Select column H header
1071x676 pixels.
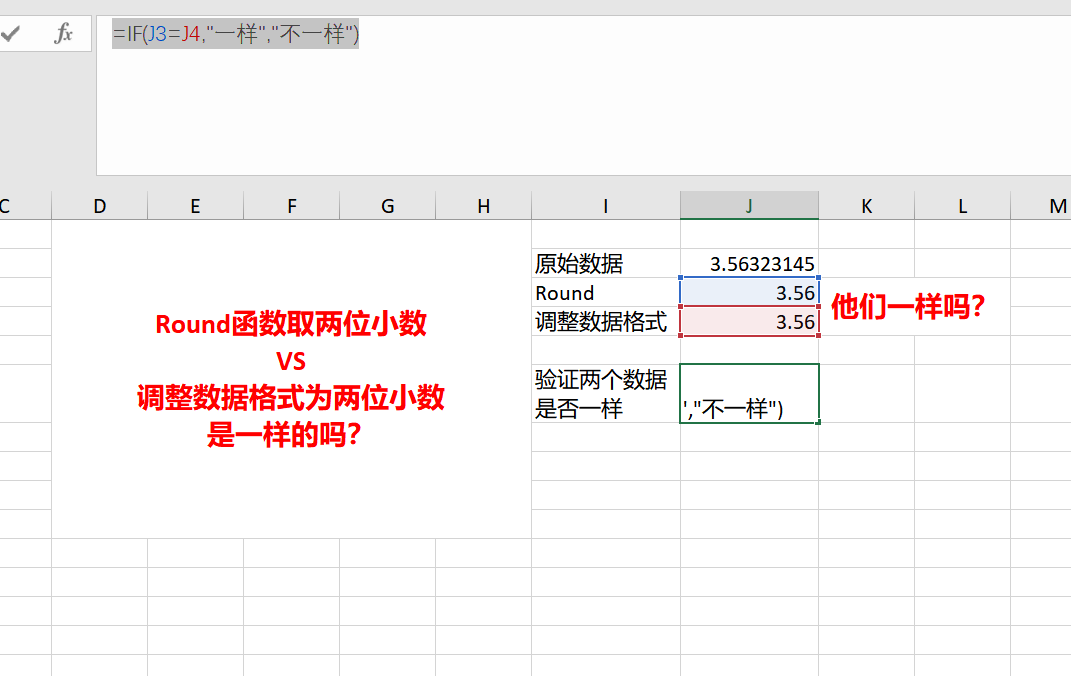click(x=484, y=206)
